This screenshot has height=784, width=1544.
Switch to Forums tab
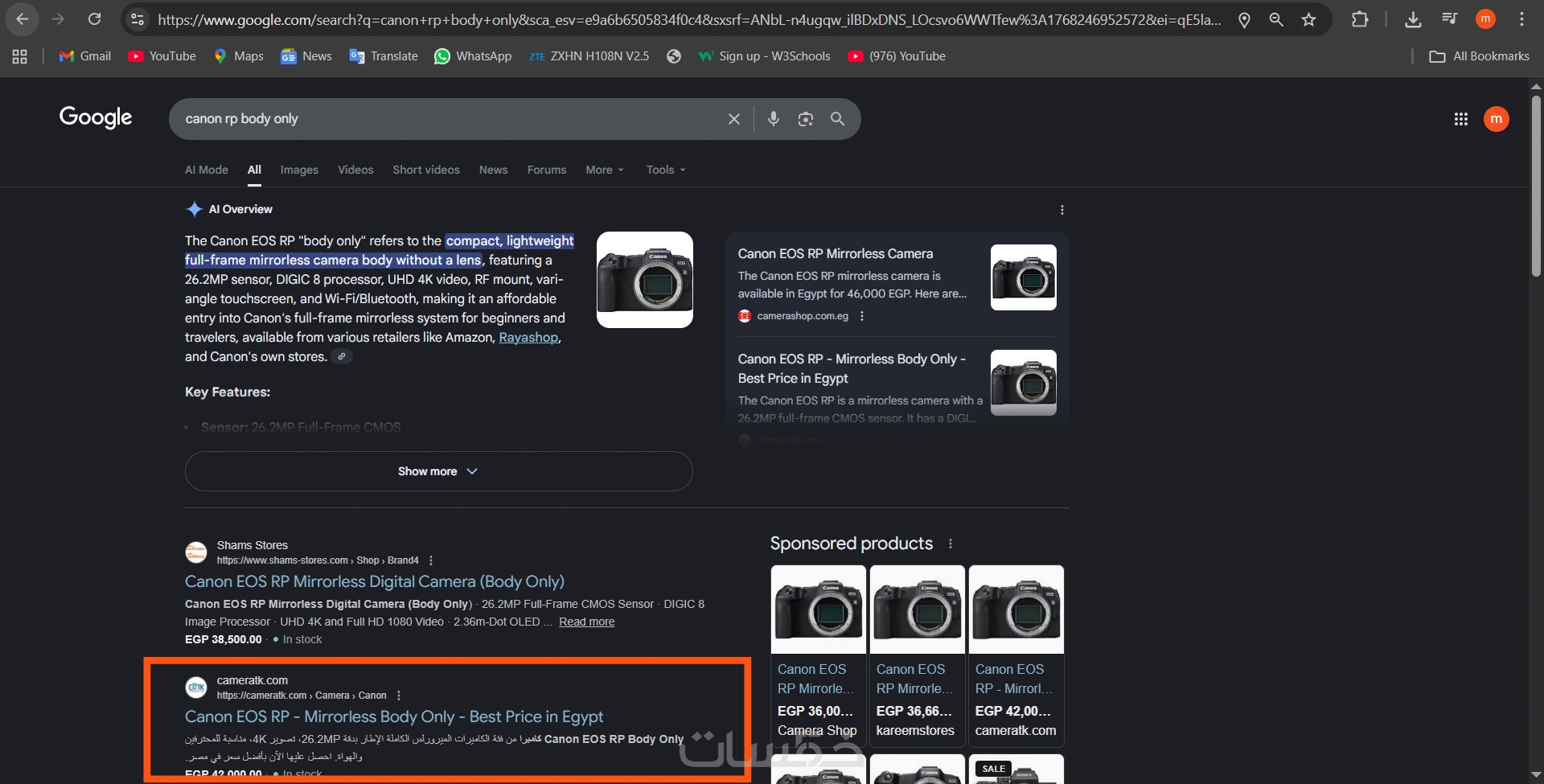(547, 170)
